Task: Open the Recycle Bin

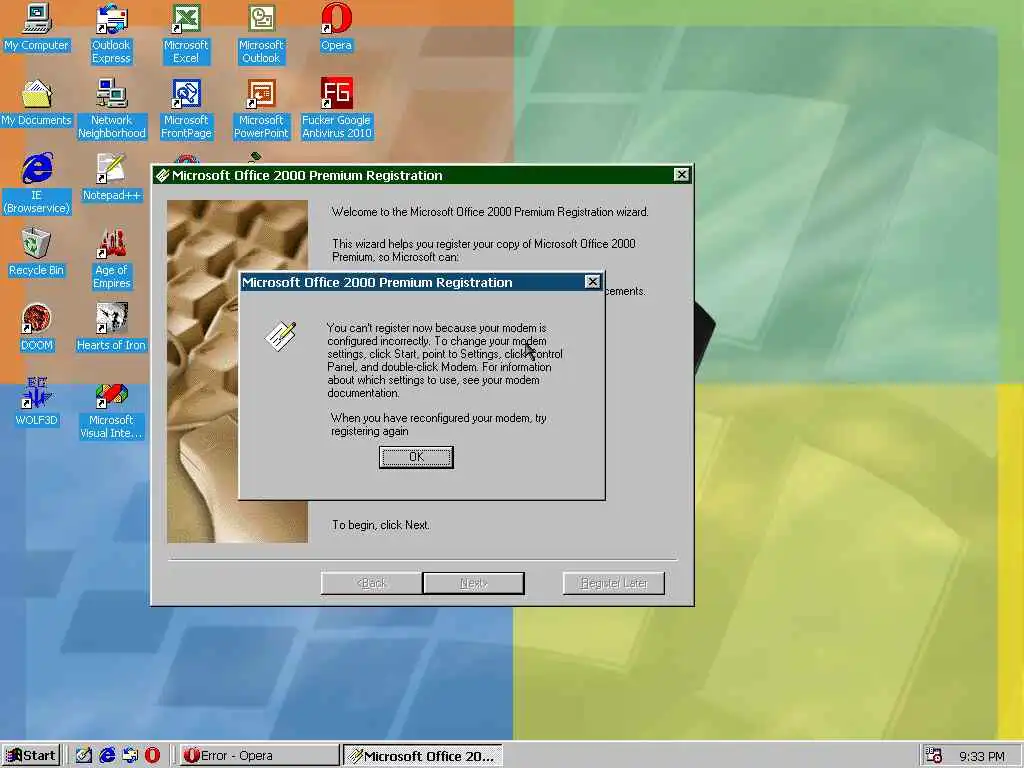Action: pos(37,252)
